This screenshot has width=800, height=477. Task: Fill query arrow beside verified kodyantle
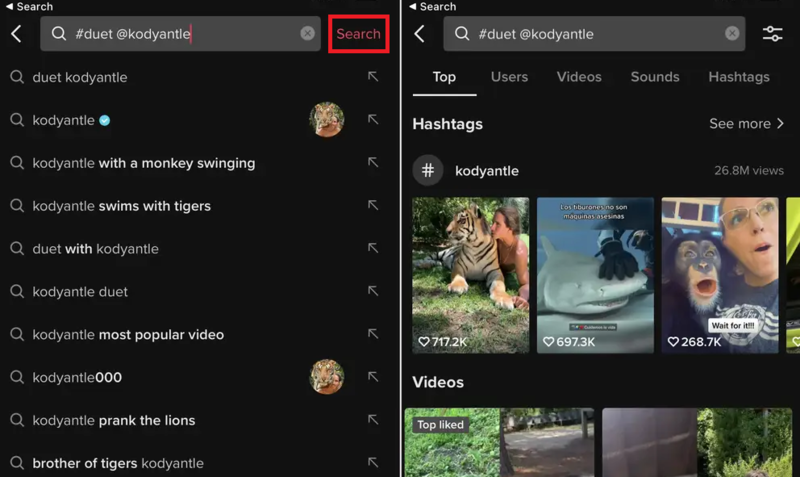pos(373,119)
